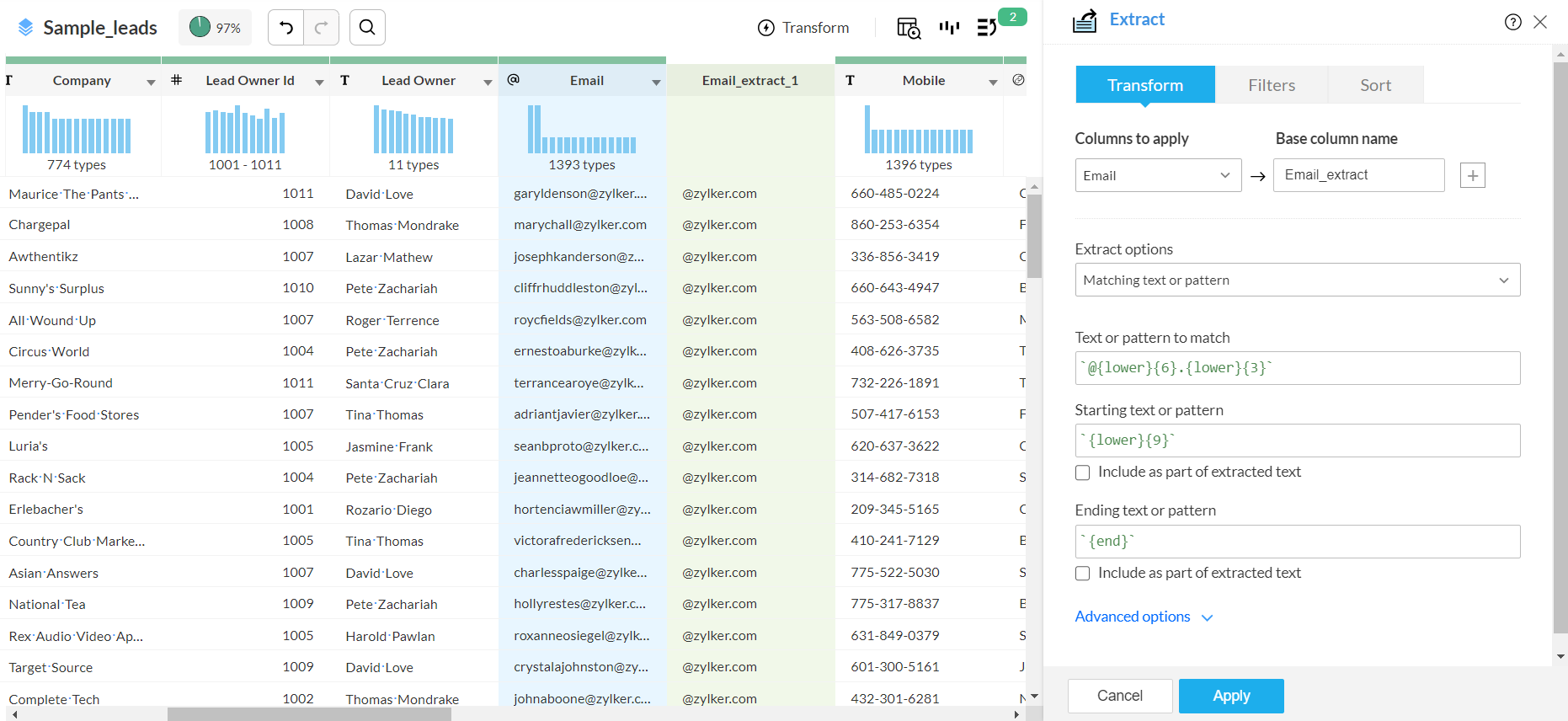1568x721 pixels.
Task: Click the 97% data quality indicator
Action: [216, 28]
